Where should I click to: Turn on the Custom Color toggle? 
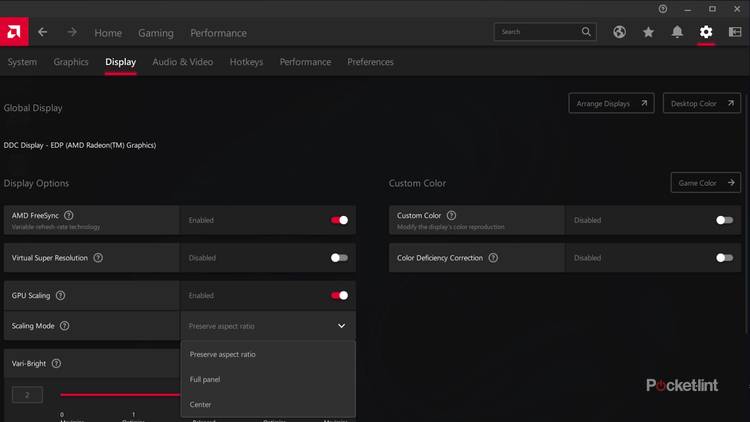click(x=724, y=220)
